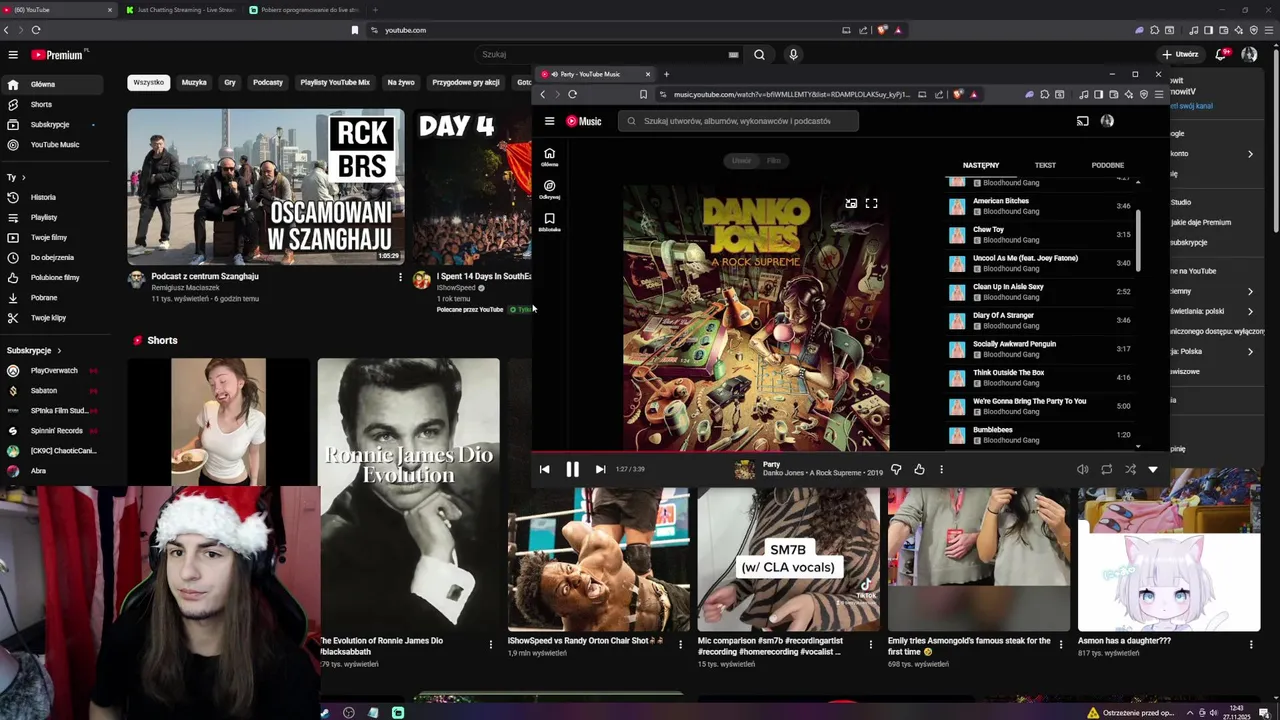Open Sabaton channel subscription
Screen dimensions: 1280x720
[44, 390]
